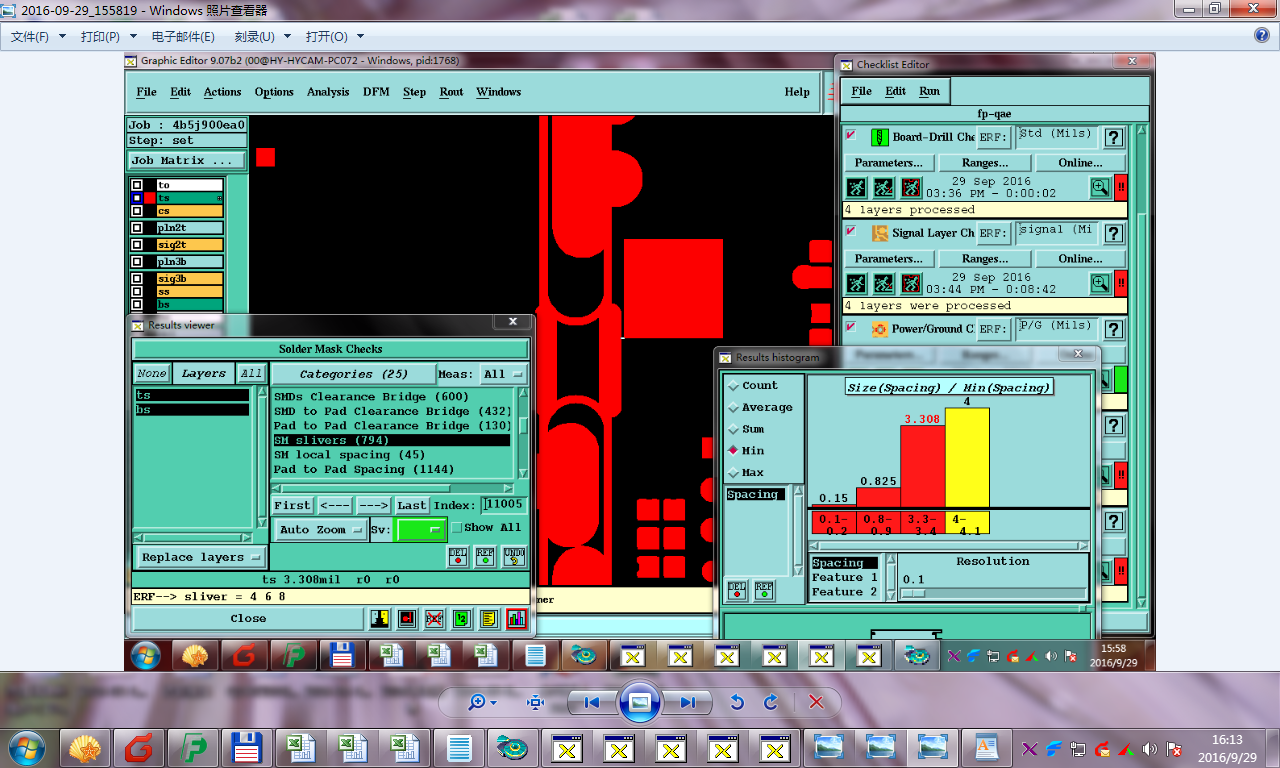This screenshot has height=768, width=1280.
Task: Go to next photo in Photo Viewer
Action: [686, 703]
